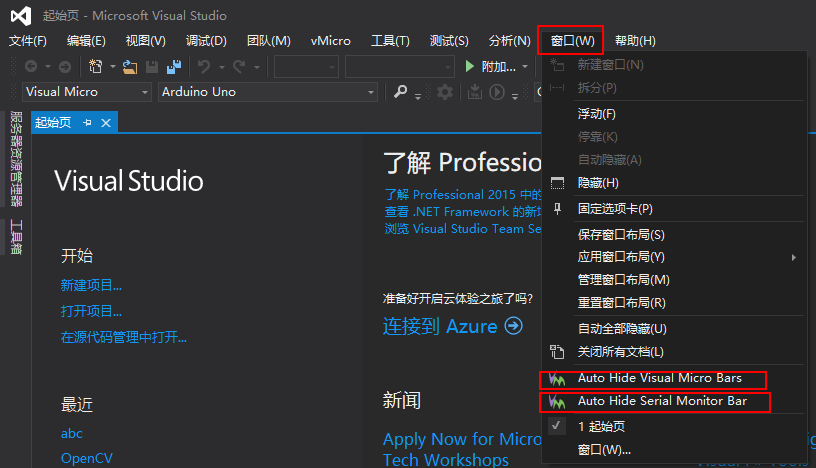Click 查看 .NET Framework 的新增功能 link
Image resolution: width=816 pixels, height=468 pixels.
click(x=463, y=212)
